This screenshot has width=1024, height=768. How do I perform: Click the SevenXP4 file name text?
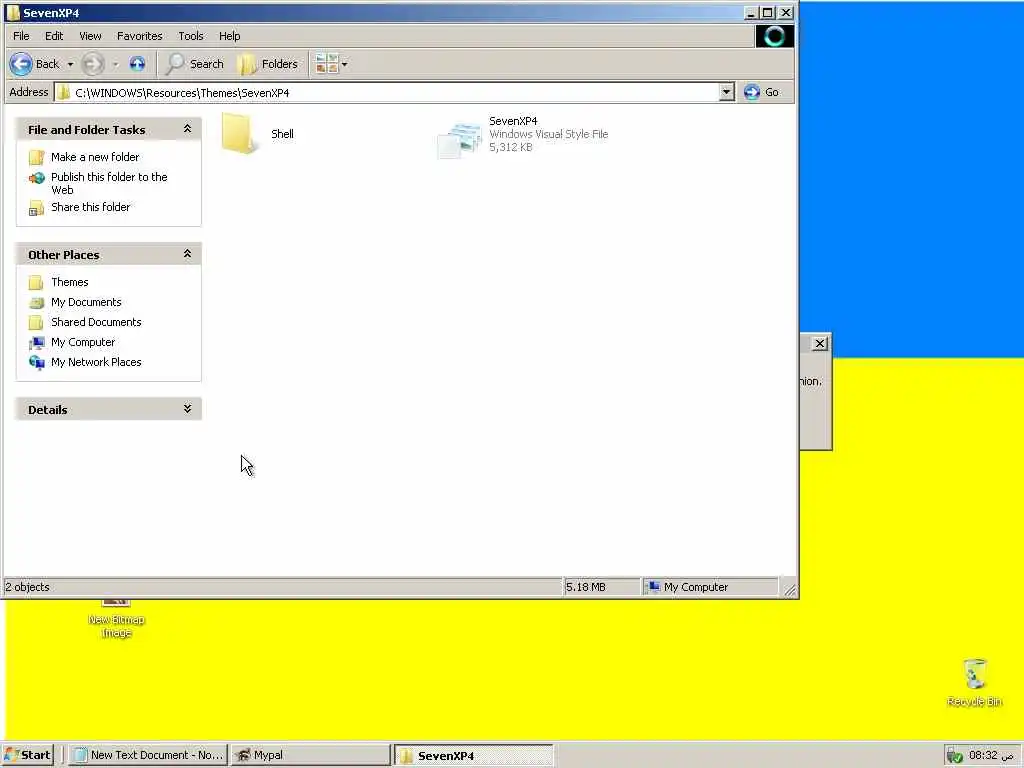513,121
